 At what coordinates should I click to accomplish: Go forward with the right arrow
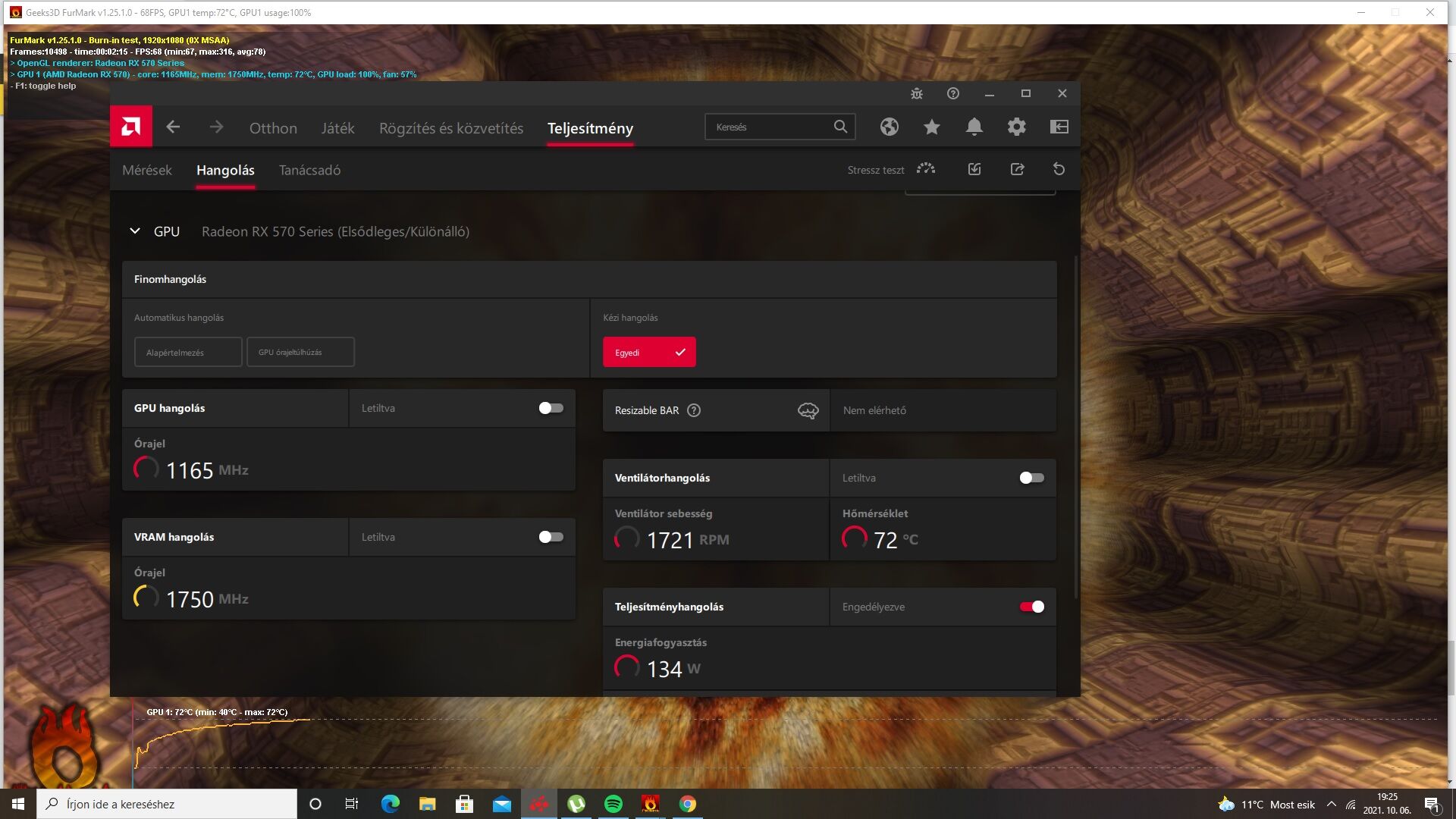click(x=216, y=127)
